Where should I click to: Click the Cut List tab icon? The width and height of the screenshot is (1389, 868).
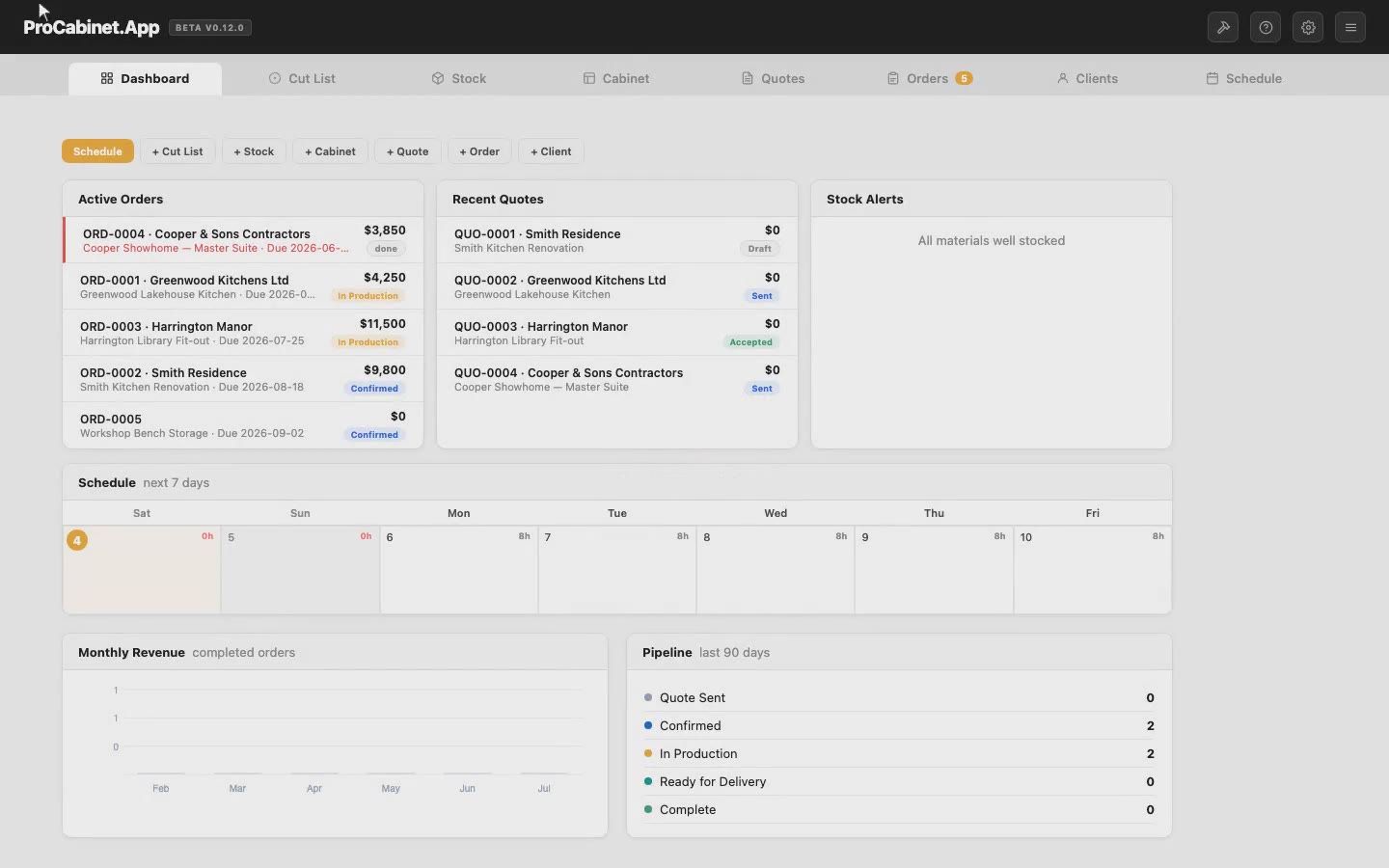pos(275,78)
